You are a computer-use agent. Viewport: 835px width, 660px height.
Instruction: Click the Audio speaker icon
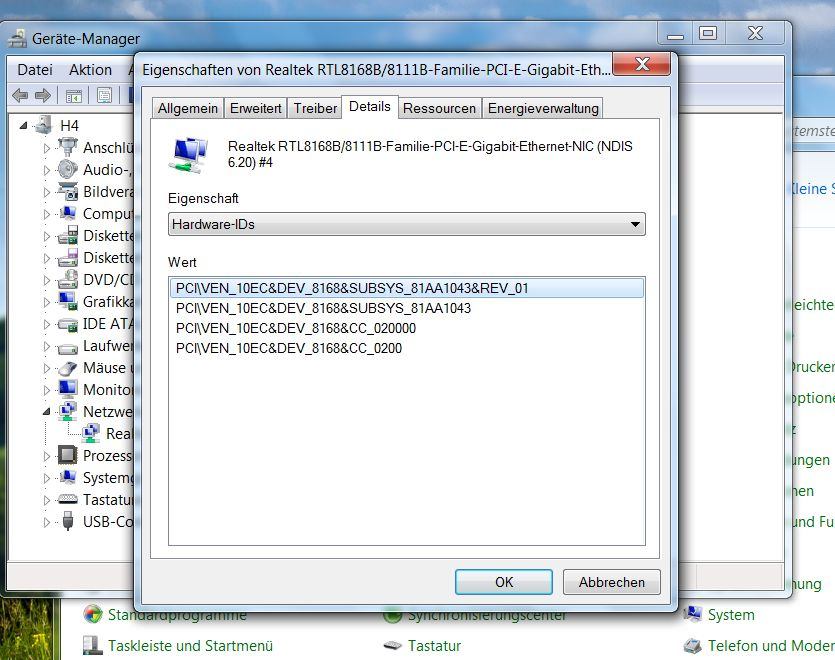68,169
